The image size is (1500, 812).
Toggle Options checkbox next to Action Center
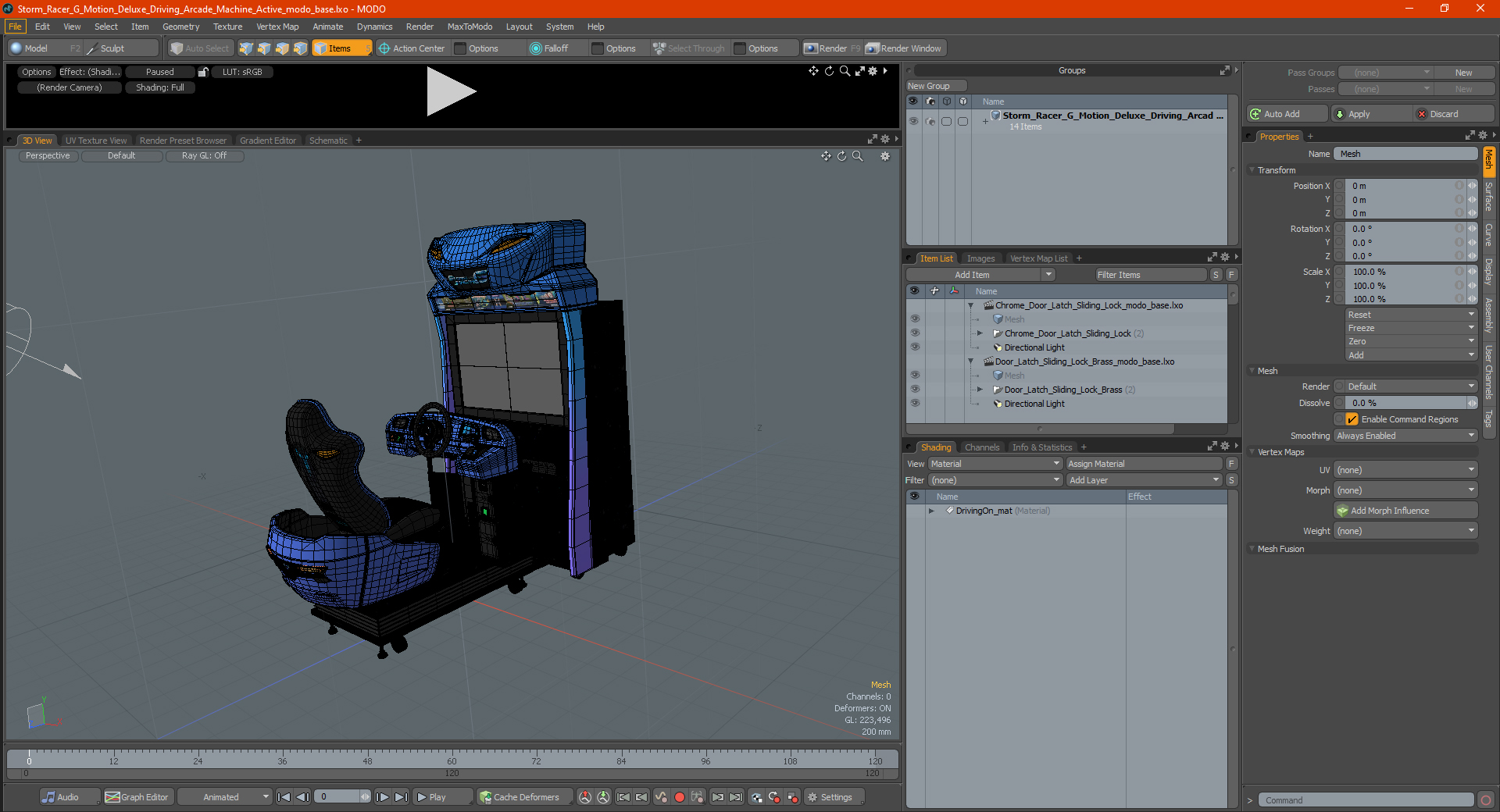point(460,48)
